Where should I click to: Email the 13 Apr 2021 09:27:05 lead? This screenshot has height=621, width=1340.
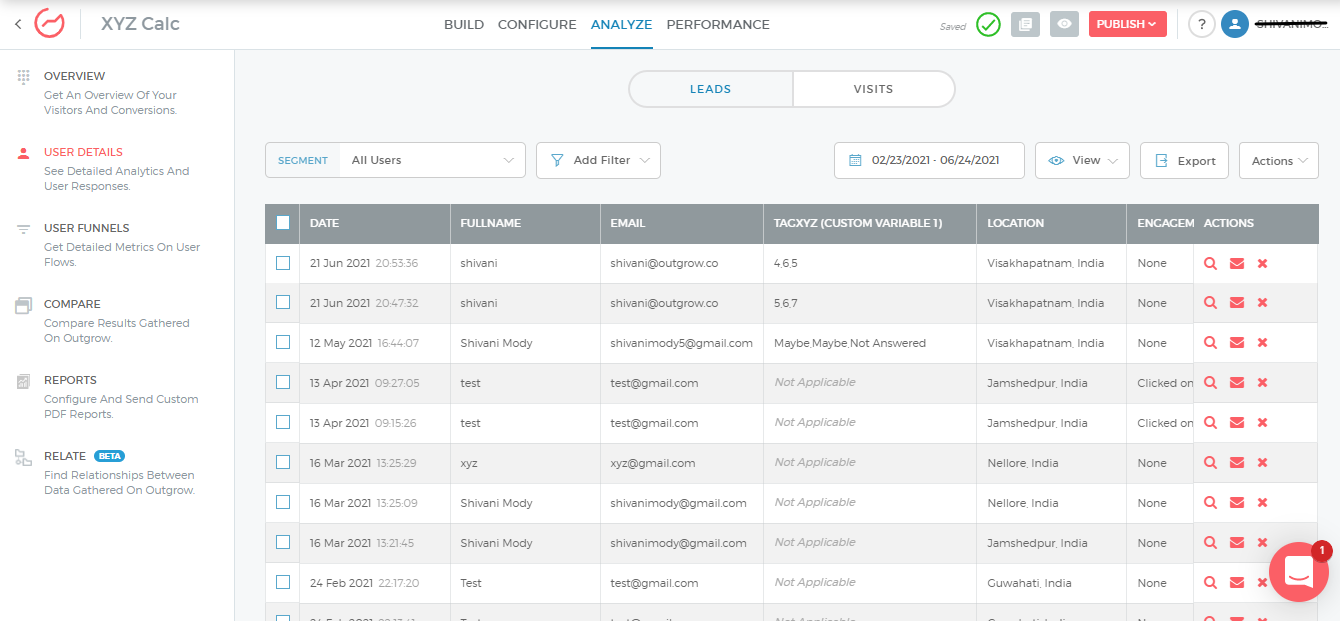(x=1237, y=383)
